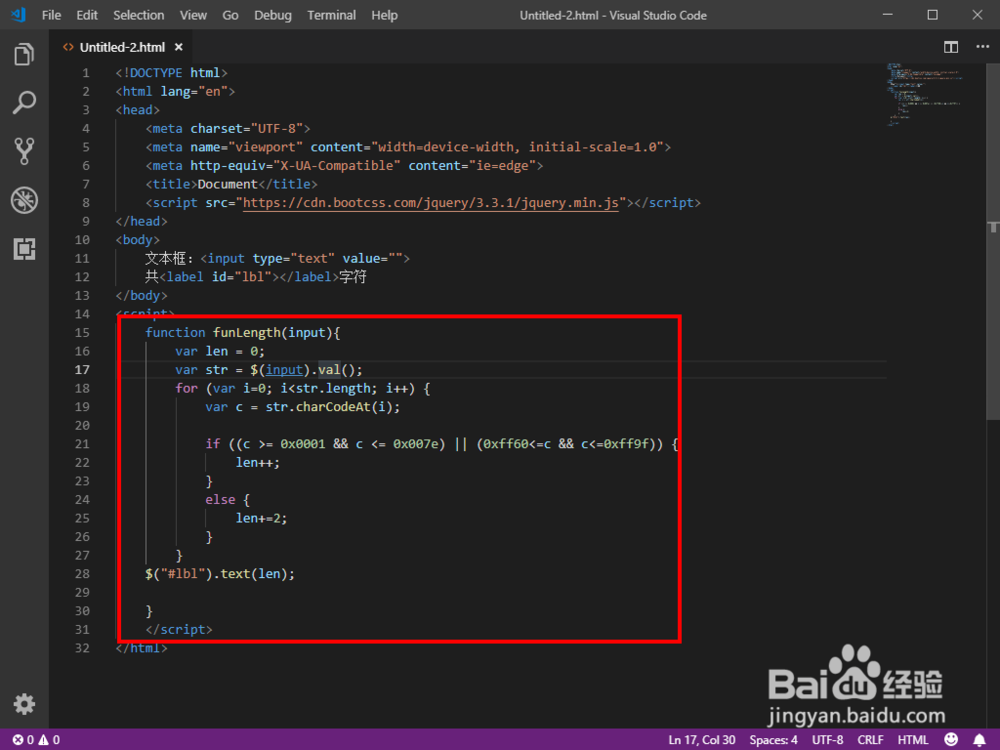Click the meta charset line

click(x=228, y=129)
